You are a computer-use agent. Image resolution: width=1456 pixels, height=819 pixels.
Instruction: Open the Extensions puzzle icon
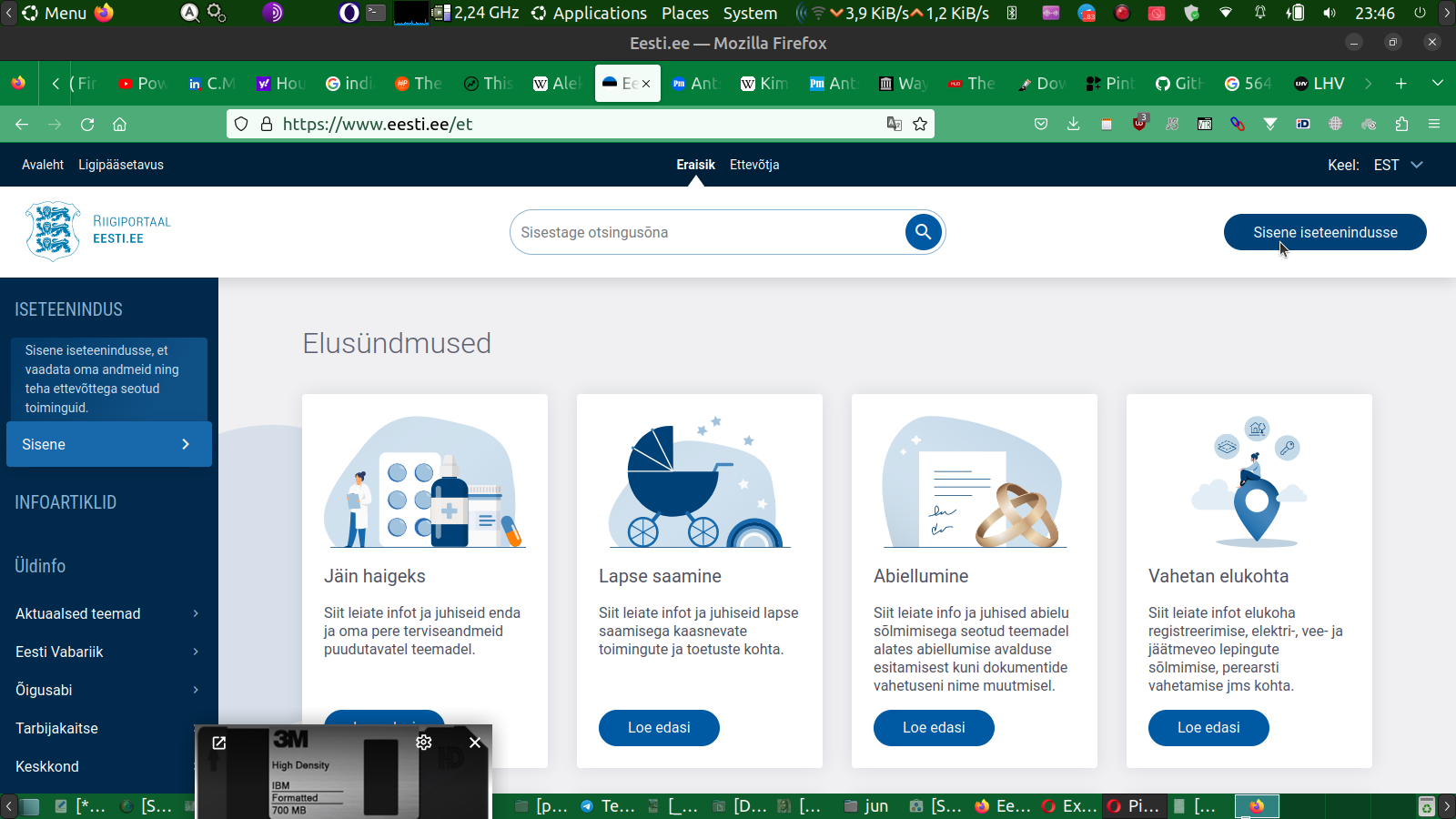1401,124
